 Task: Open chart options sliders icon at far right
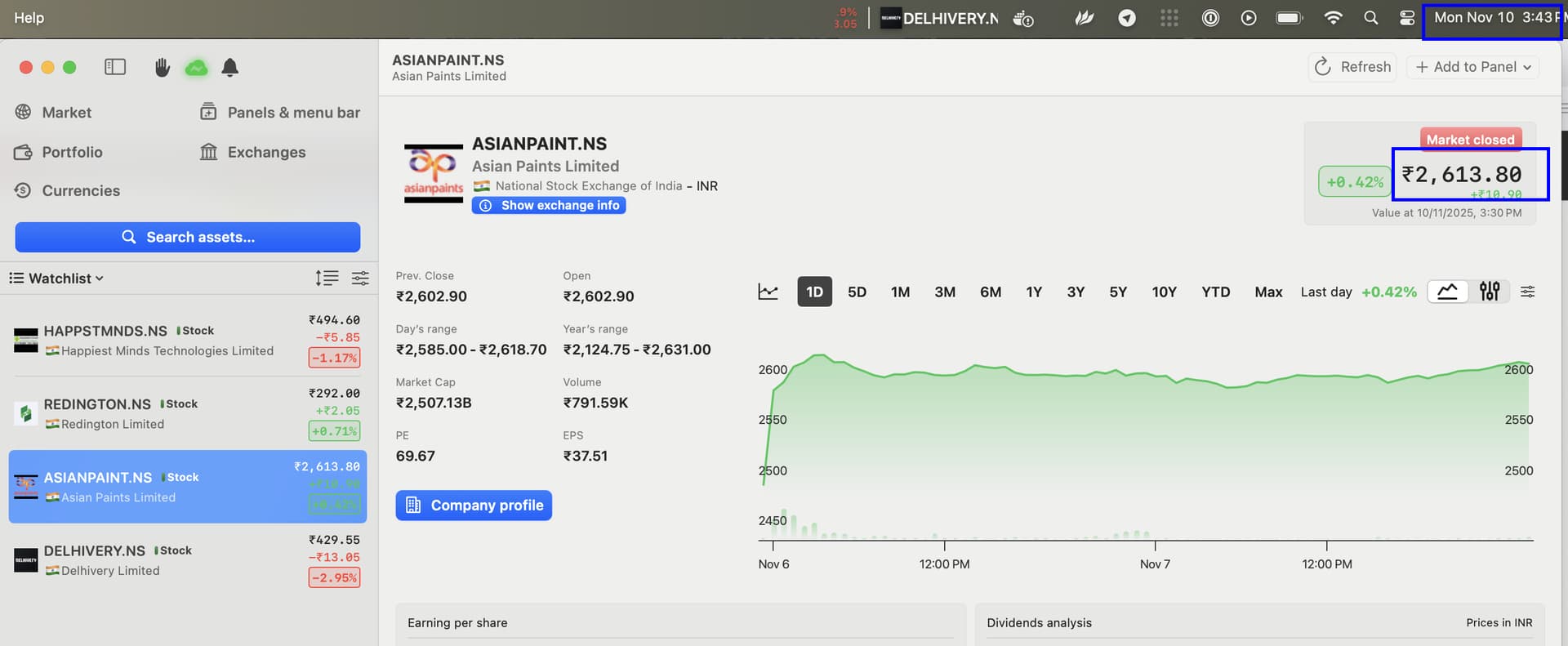click(x=1527, y=292)
